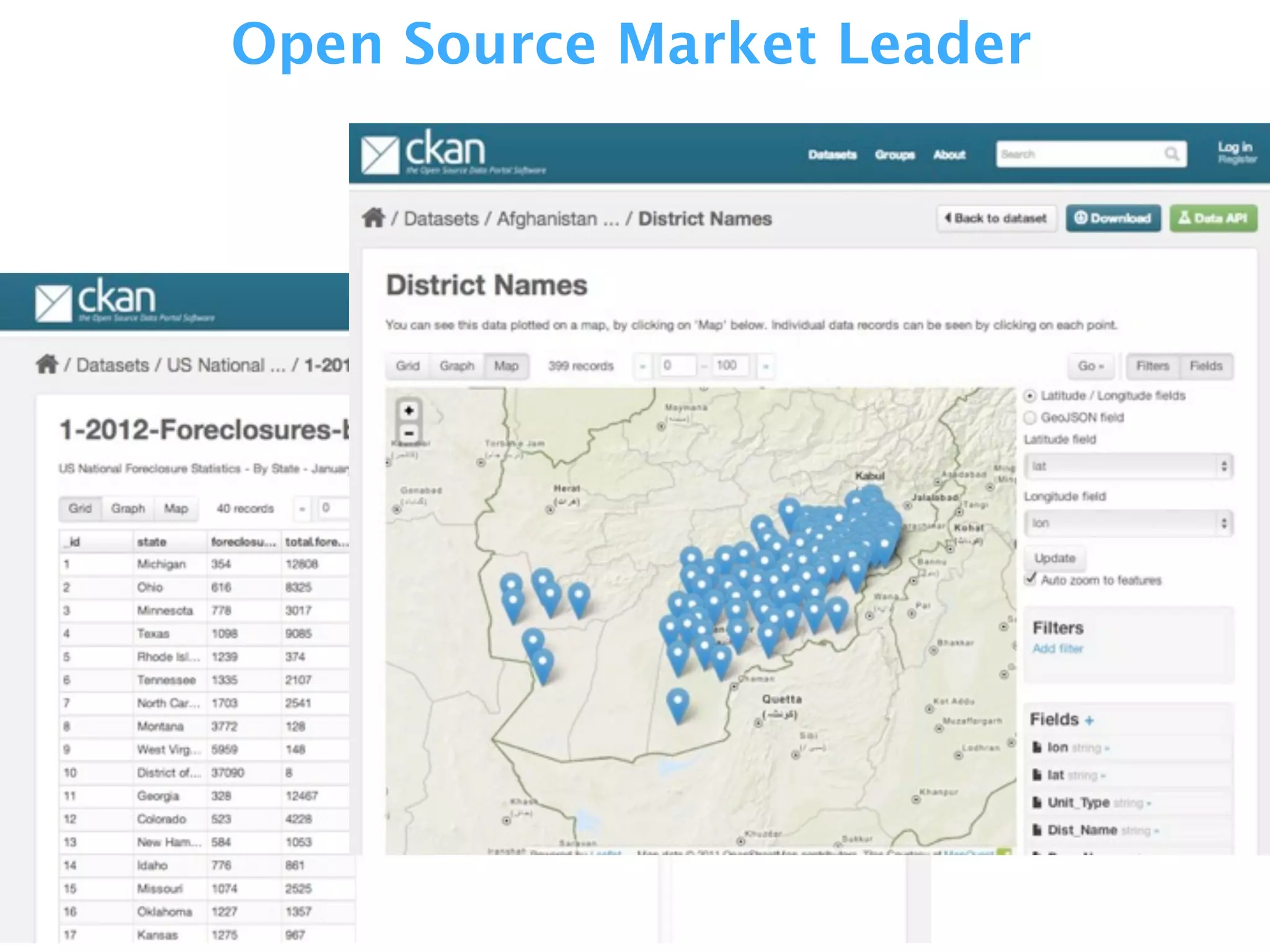Zoom in on the map with the plus button
This screenshot has height=952, width=1270.
click(x=409, y=410)
